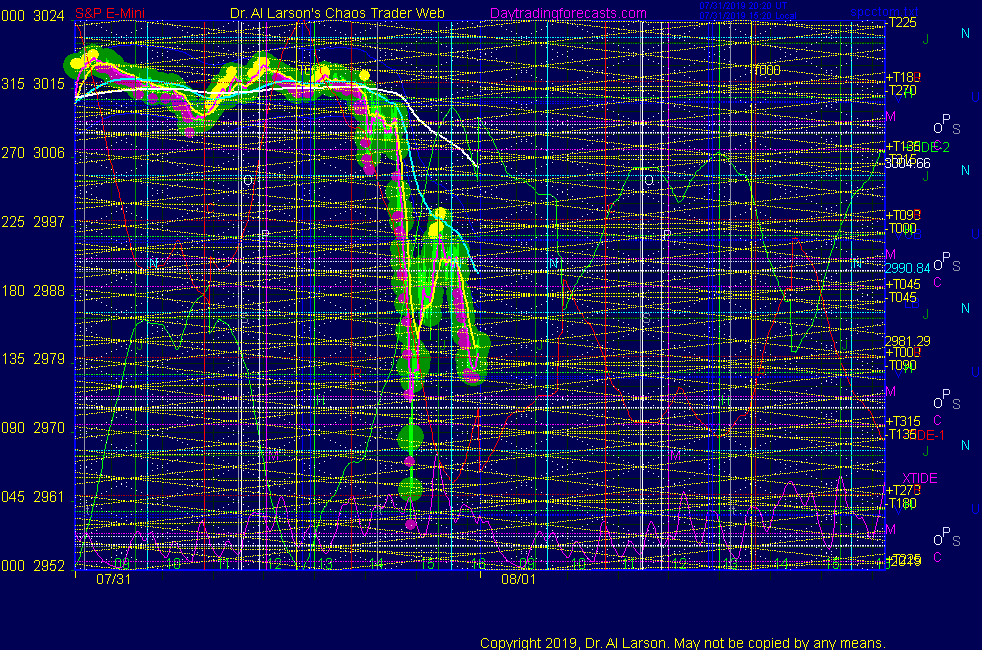Screen dimensions: 982x650
Task: Open the Daytradingforecasts.com link
Action: point(568,13)
